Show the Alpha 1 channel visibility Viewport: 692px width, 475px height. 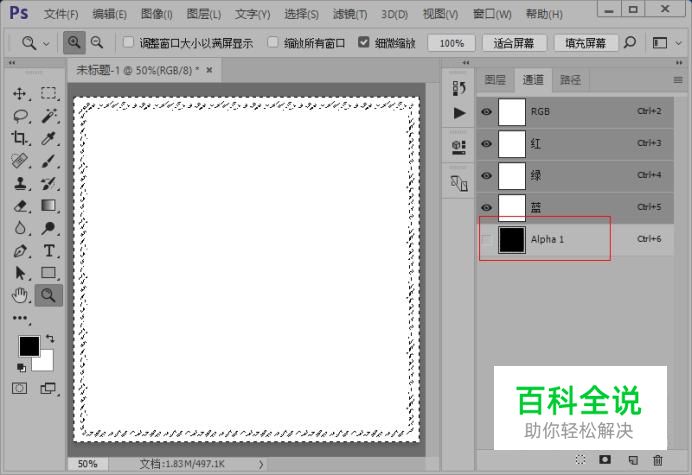point(486,240)
